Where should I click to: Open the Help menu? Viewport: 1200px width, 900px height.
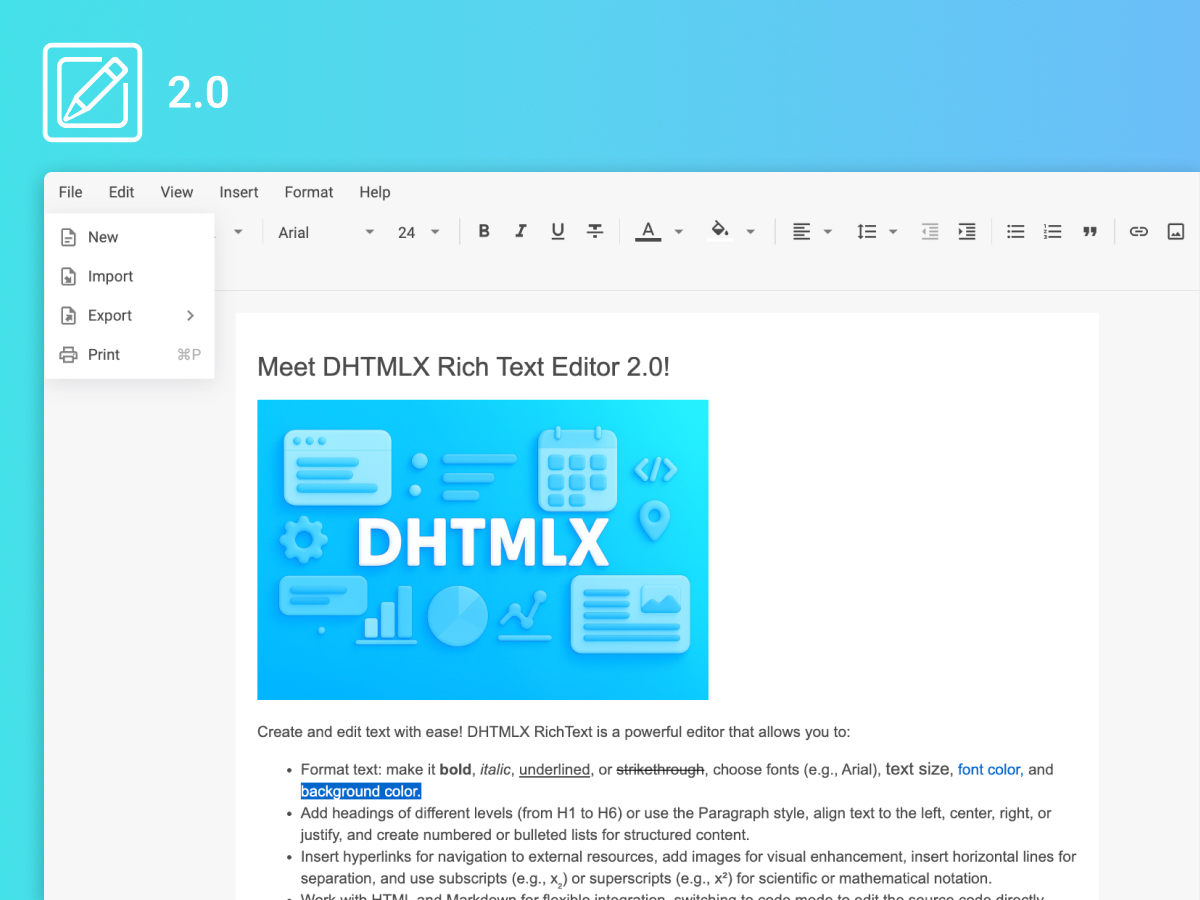coord(375,192)
